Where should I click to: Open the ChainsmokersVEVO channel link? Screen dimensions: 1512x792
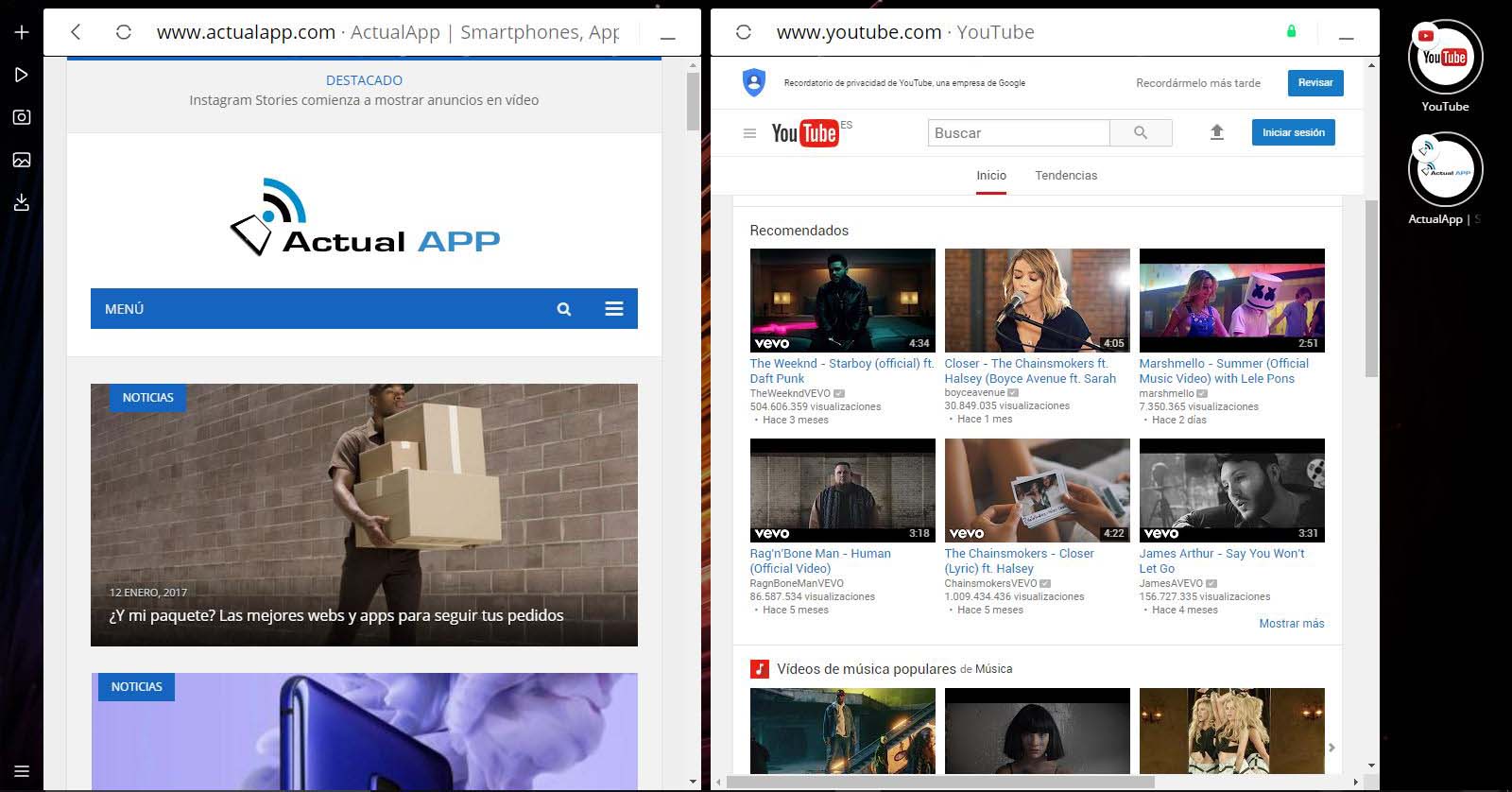[990, 583]
